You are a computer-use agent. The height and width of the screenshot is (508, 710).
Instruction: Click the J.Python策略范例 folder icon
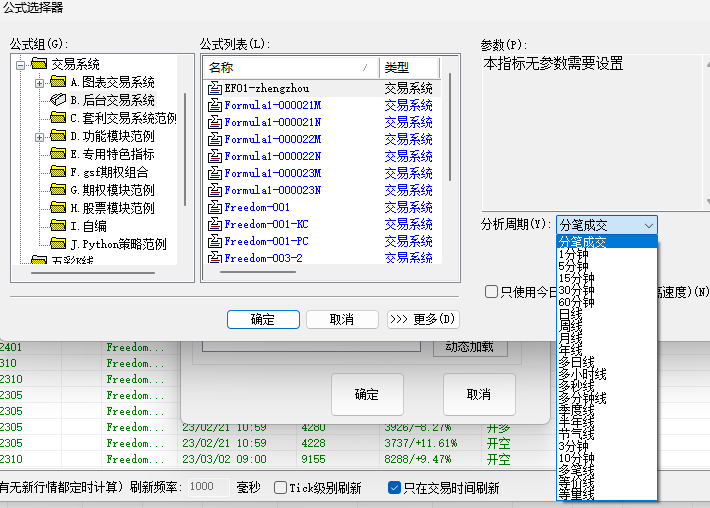coord(58,244)
